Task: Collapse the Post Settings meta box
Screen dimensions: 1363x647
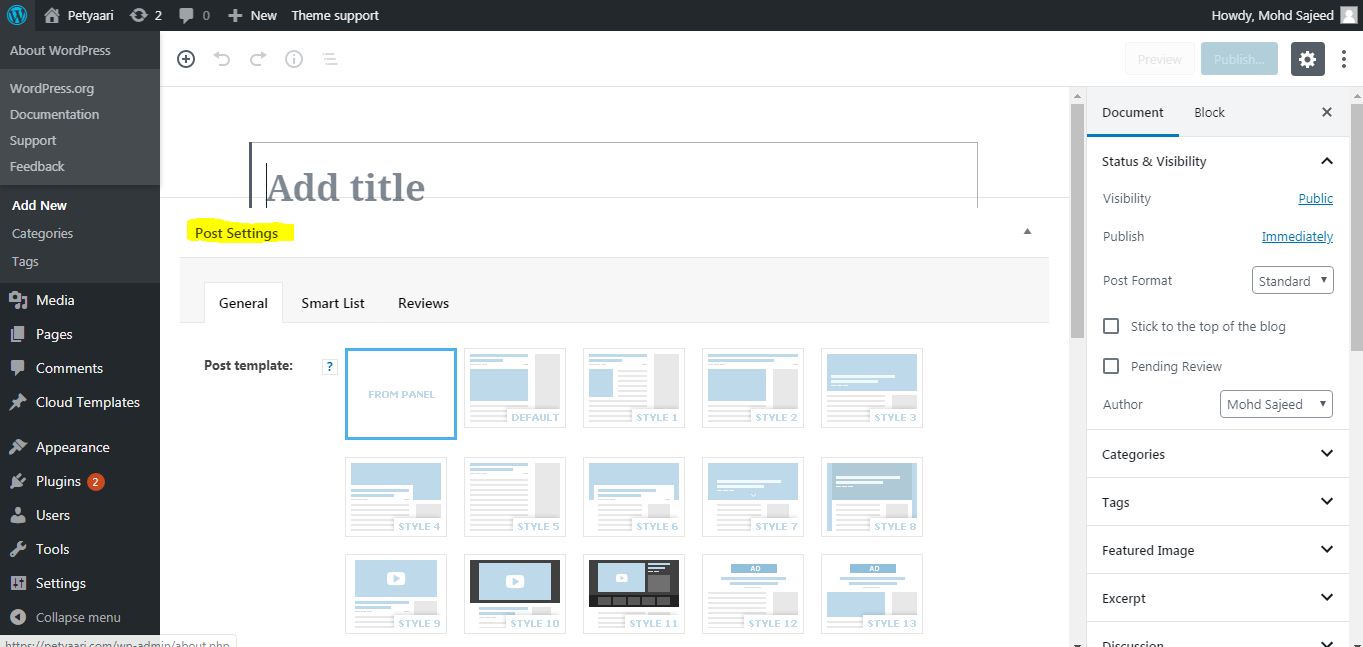Action: pyautogui.click(x=1027, y=232)
